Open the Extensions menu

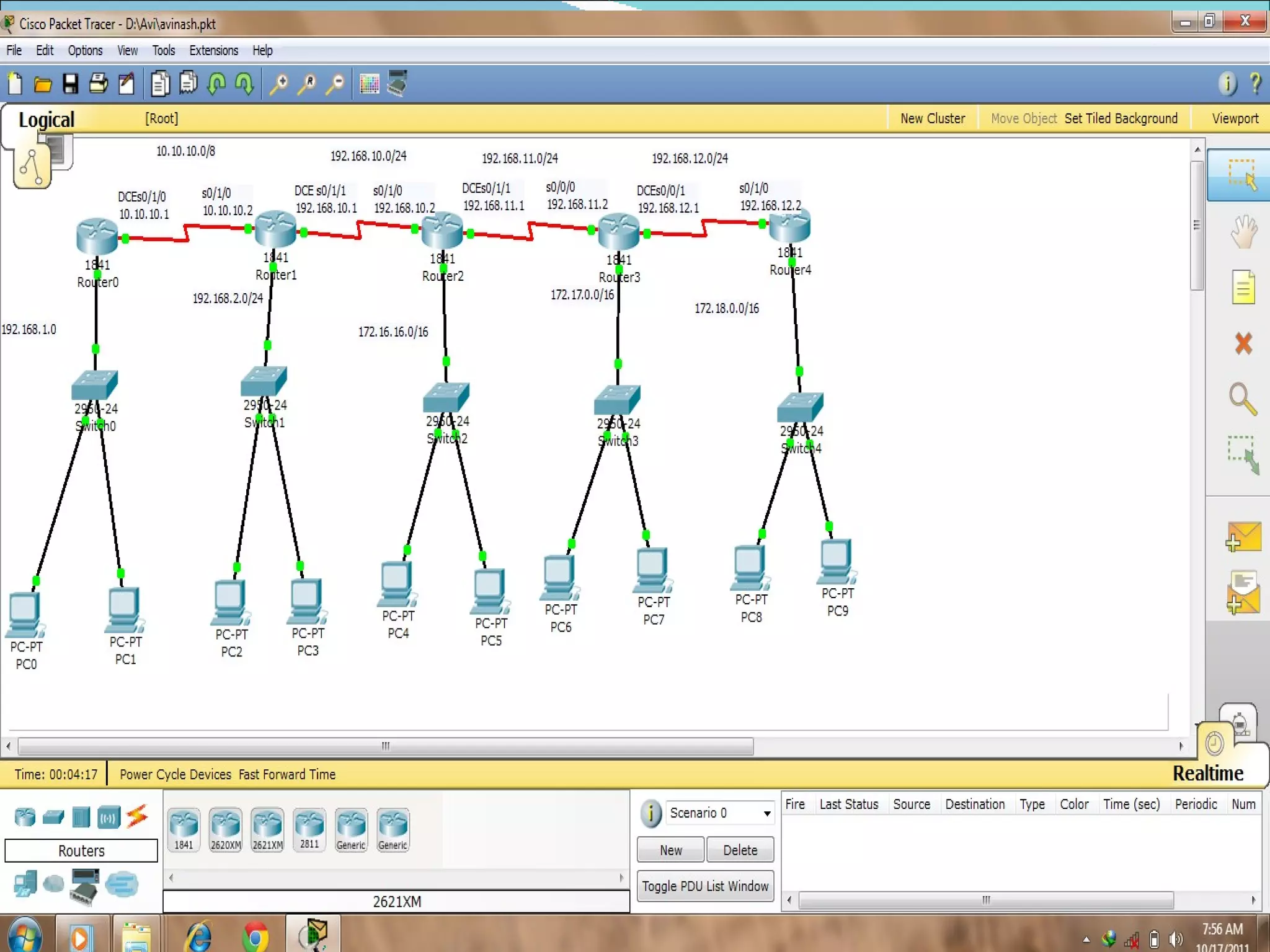tap(213, 50)
